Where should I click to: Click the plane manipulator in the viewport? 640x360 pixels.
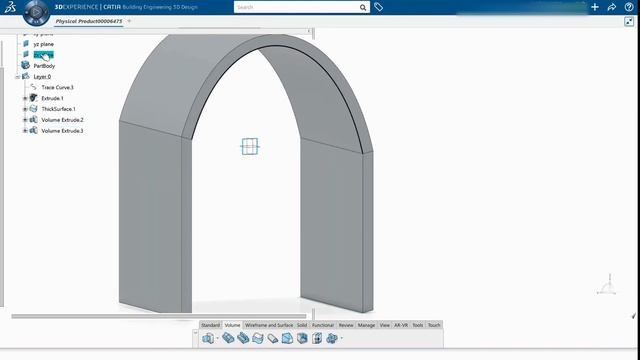[250, 147]
